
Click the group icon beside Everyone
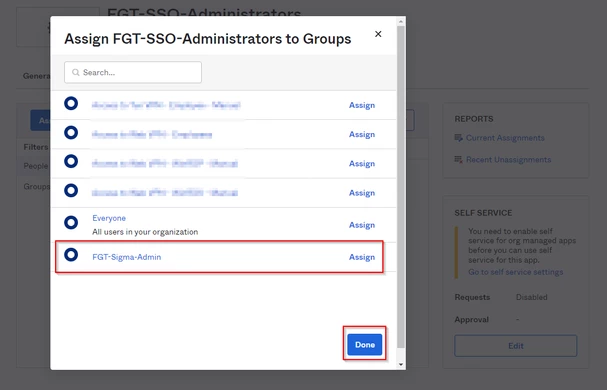tap(71, 223)
